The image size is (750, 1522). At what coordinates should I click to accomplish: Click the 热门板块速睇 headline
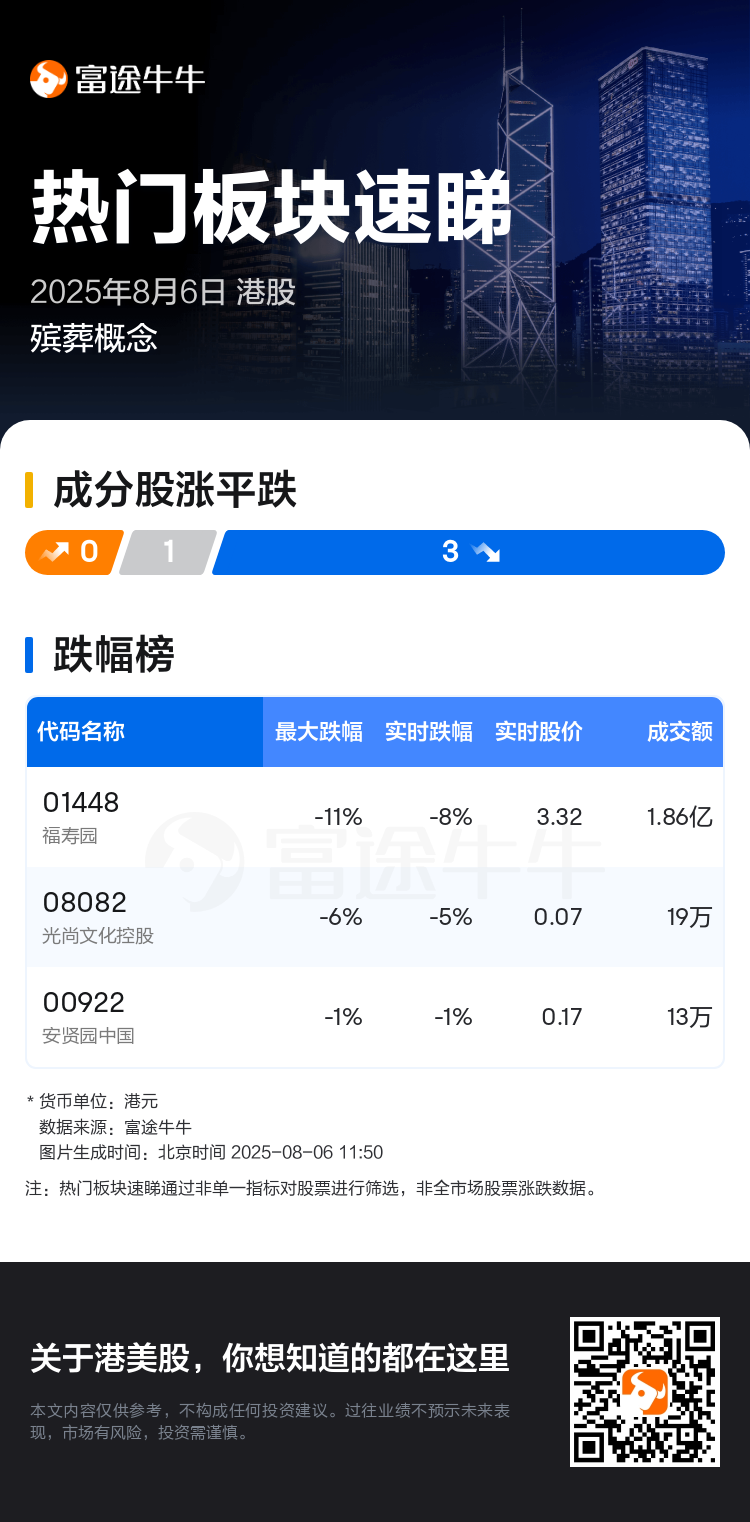point(272,208)
